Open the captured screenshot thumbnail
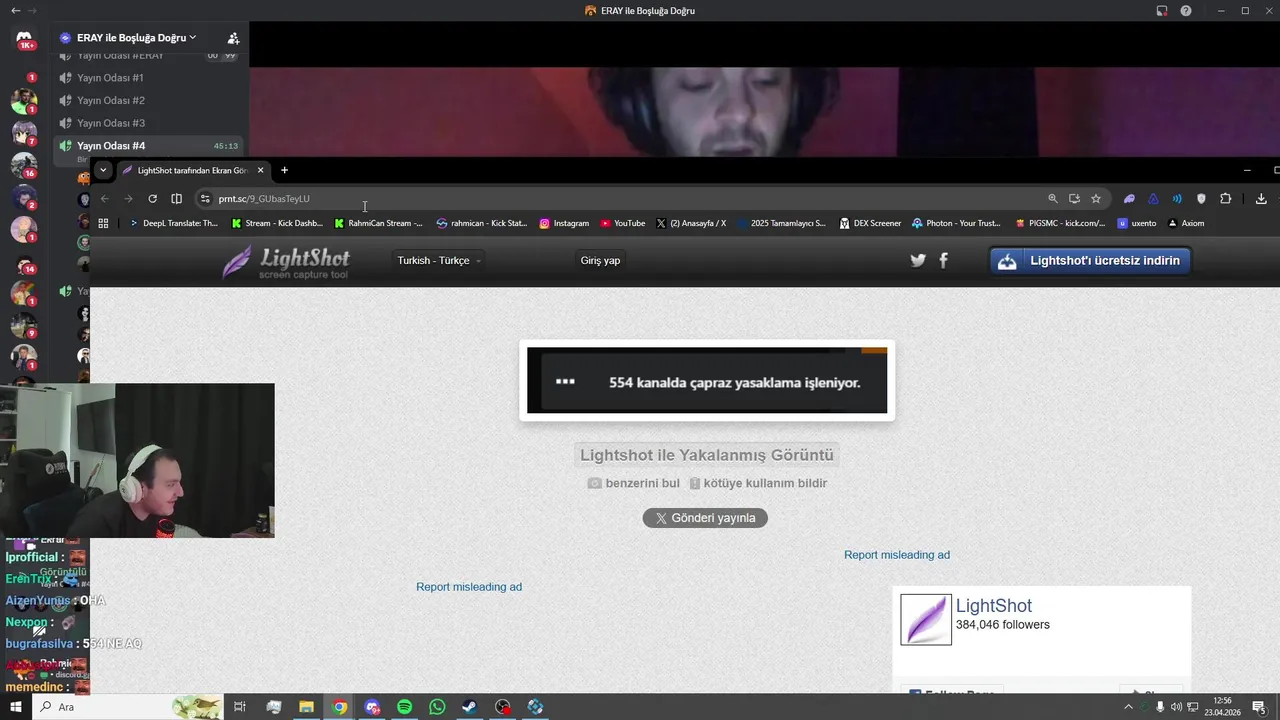Image resolution: width=1280 pixels, height=720 pixels. tap(707, 380)
